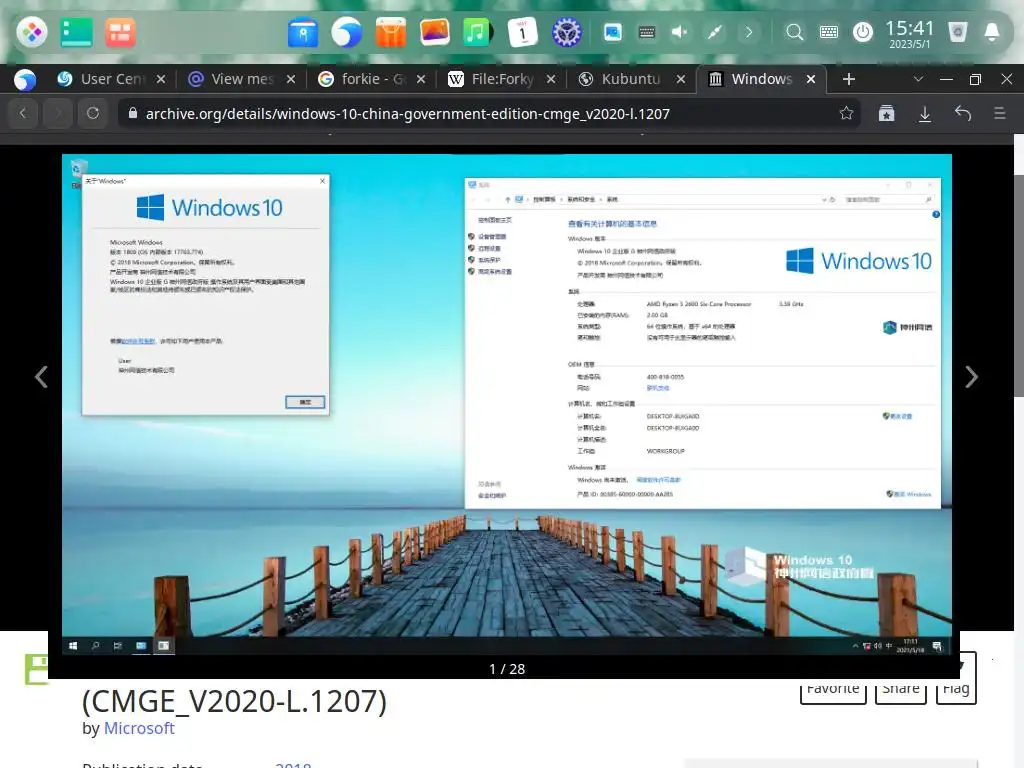Close the Kubuntu tab

point(681,79)
